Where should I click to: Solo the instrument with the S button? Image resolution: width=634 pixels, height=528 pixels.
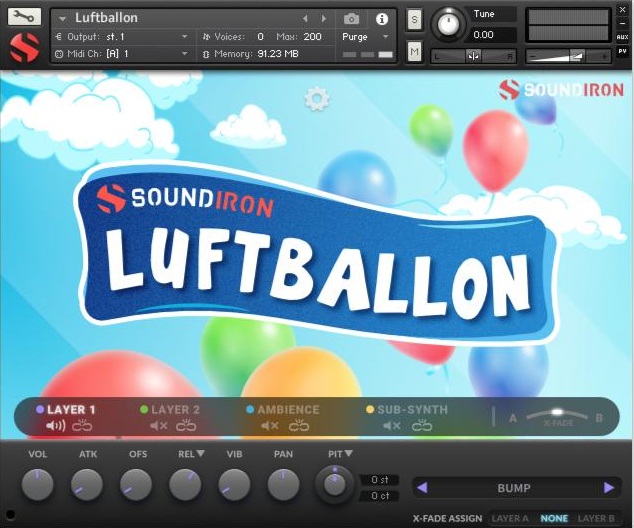click(414, 19)
